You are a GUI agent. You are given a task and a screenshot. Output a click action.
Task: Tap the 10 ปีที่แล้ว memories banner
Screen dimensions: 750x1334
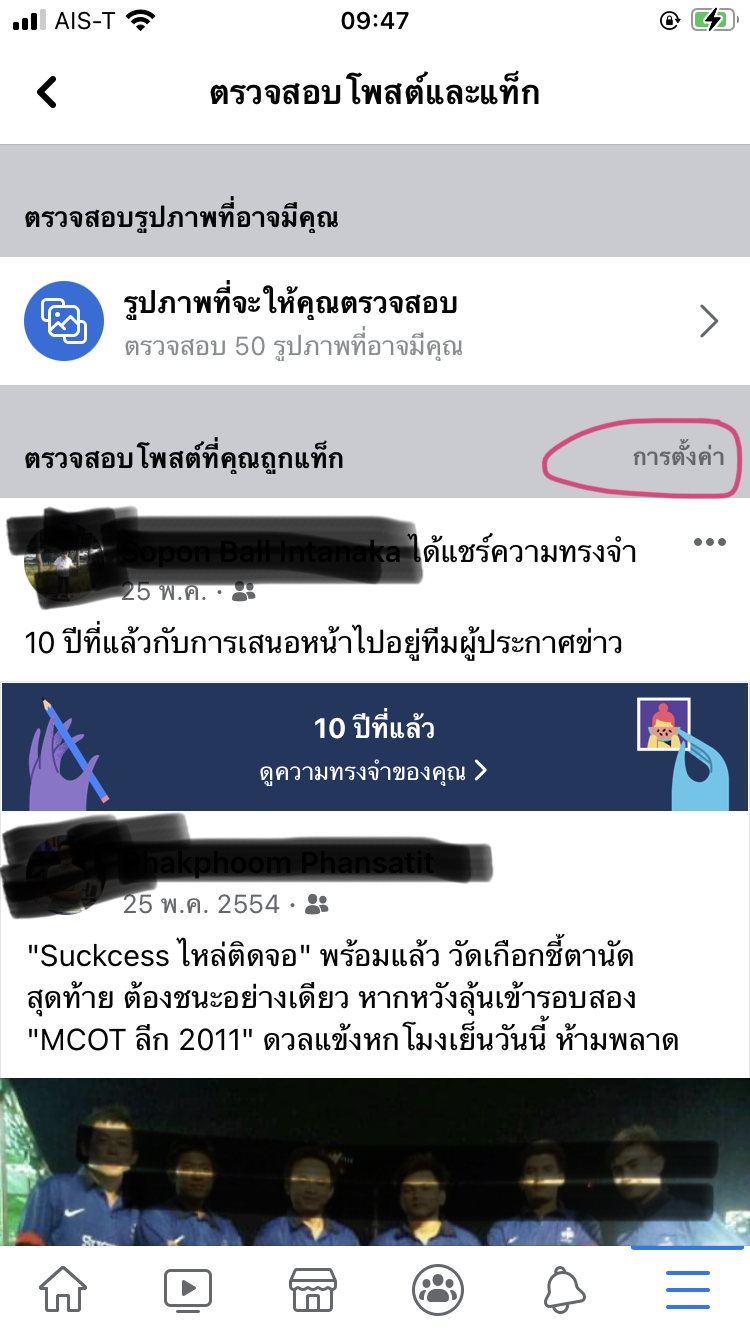pyautogui.click(x=375, y=747)
